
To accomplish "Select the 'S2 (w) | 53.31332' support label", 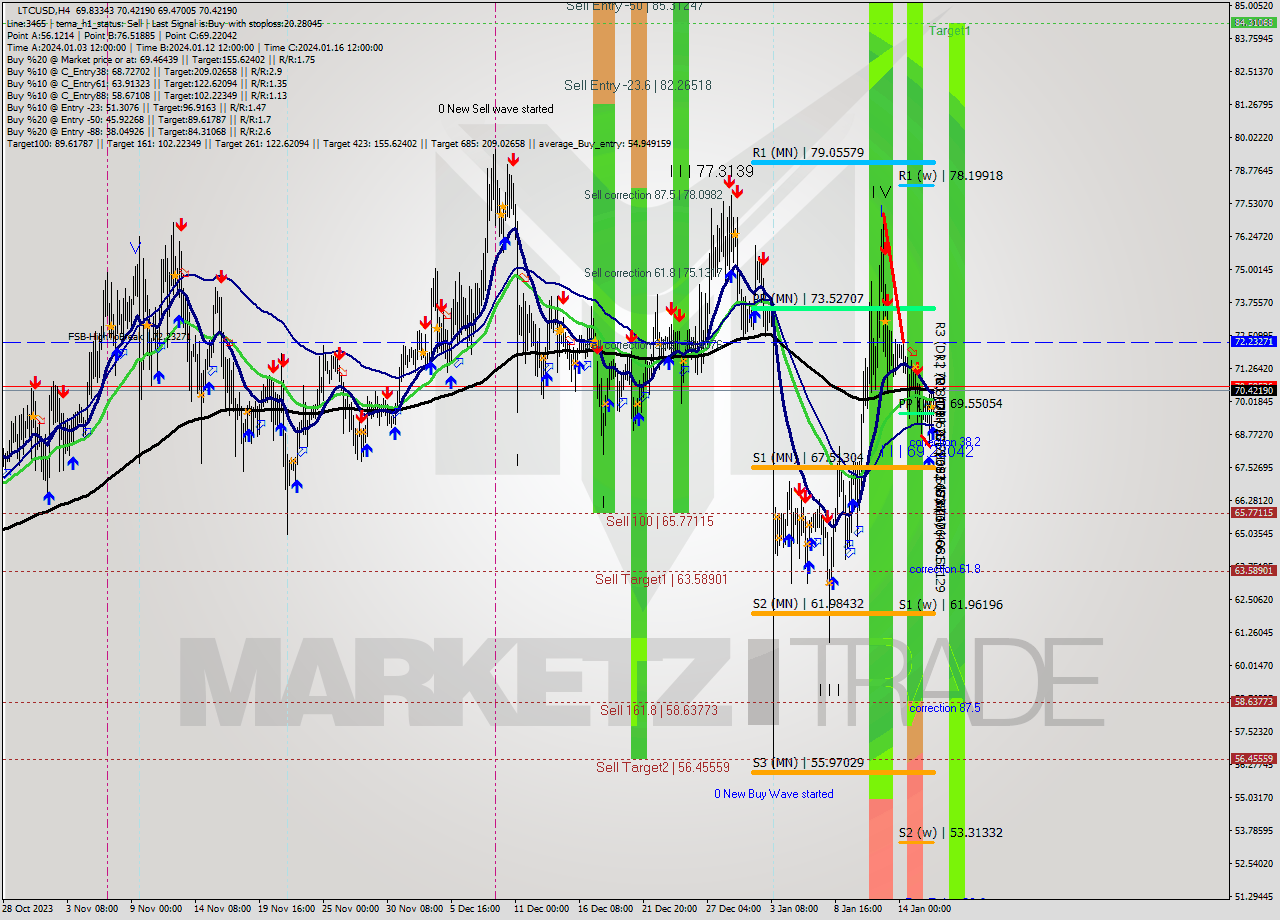I will (x=950, y=833).
